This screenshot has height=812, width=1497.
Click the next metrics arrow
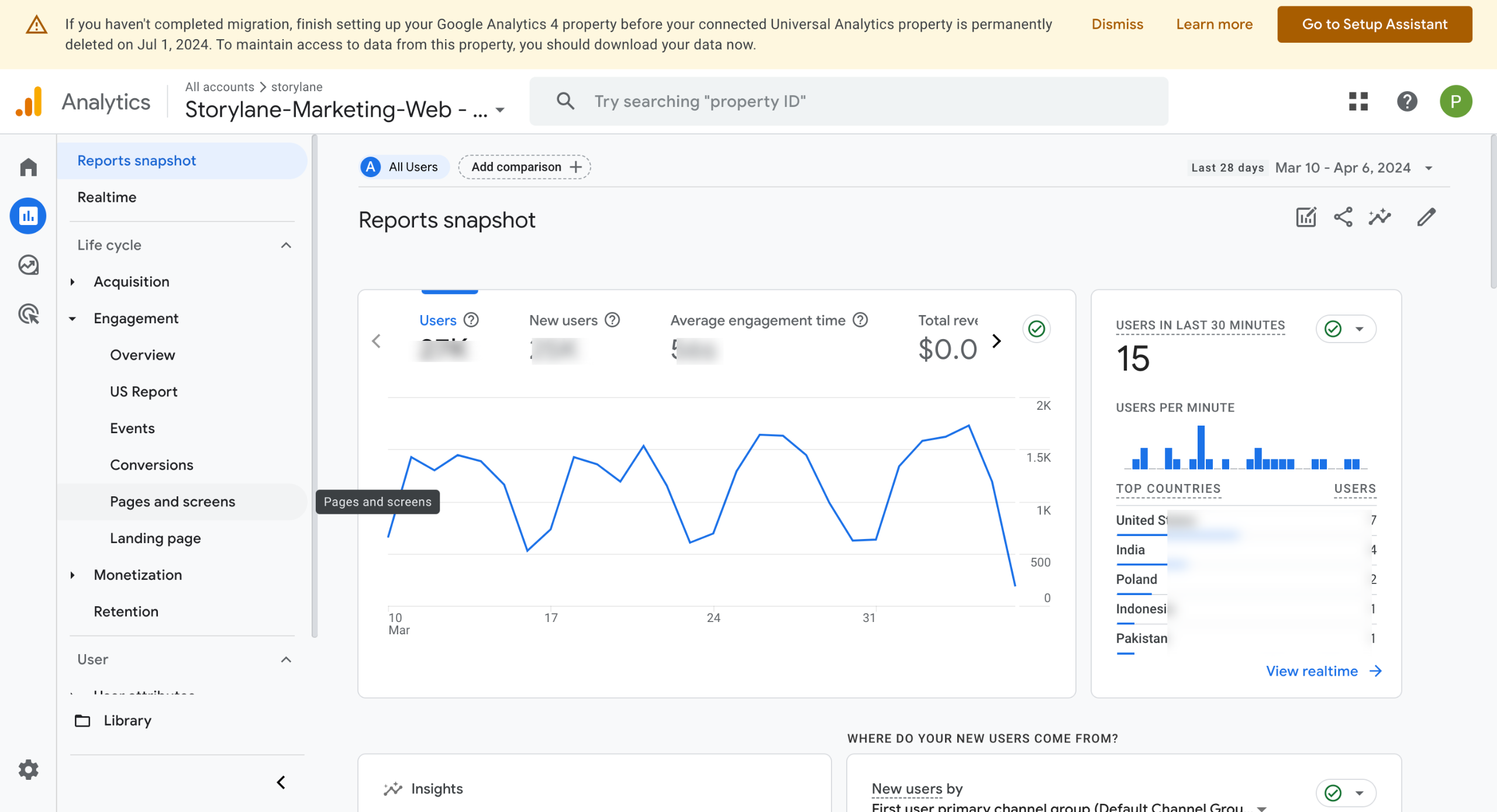coord(996,341)
